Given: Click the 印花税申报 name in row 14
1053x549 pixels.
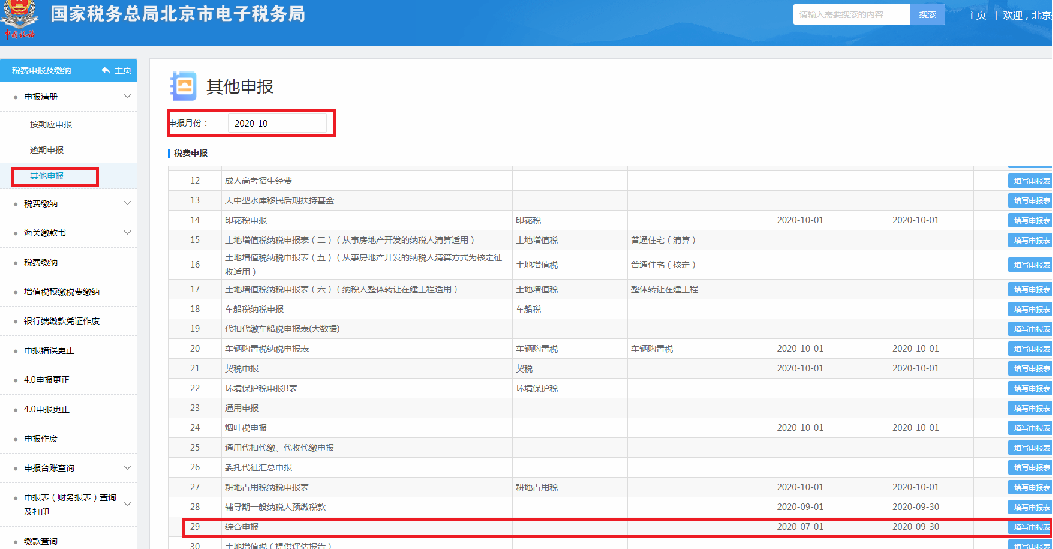Looking at the screenshot, I should coord(245,220).
